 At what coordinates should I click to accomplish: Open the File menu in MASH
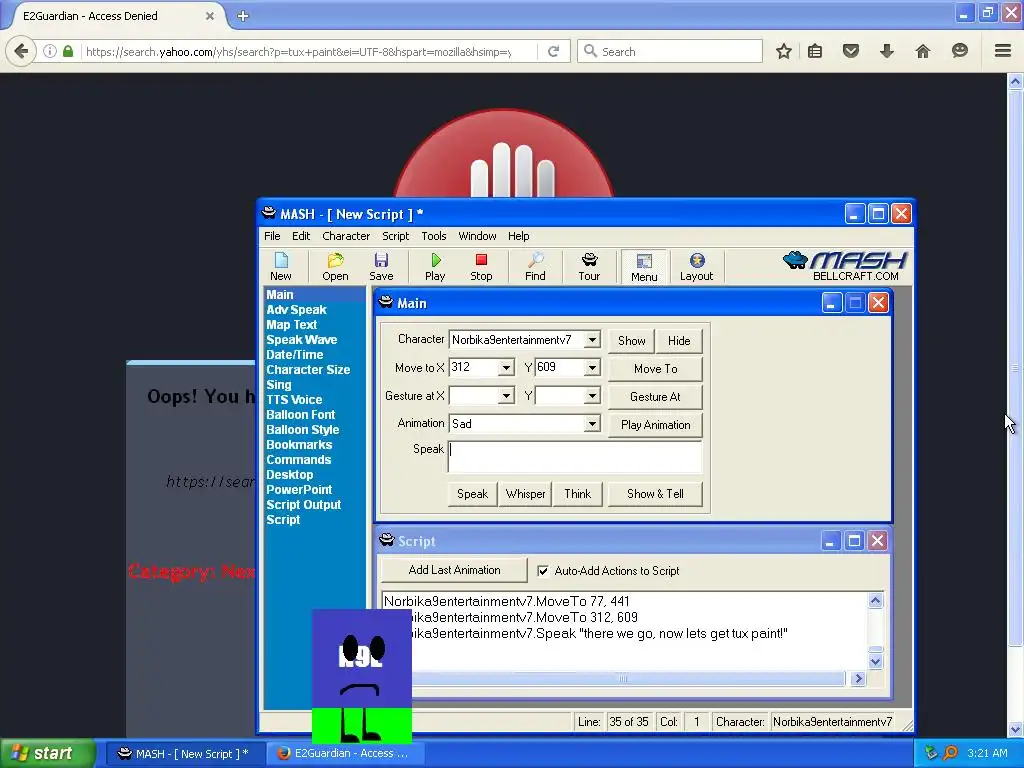coord(272,236)
